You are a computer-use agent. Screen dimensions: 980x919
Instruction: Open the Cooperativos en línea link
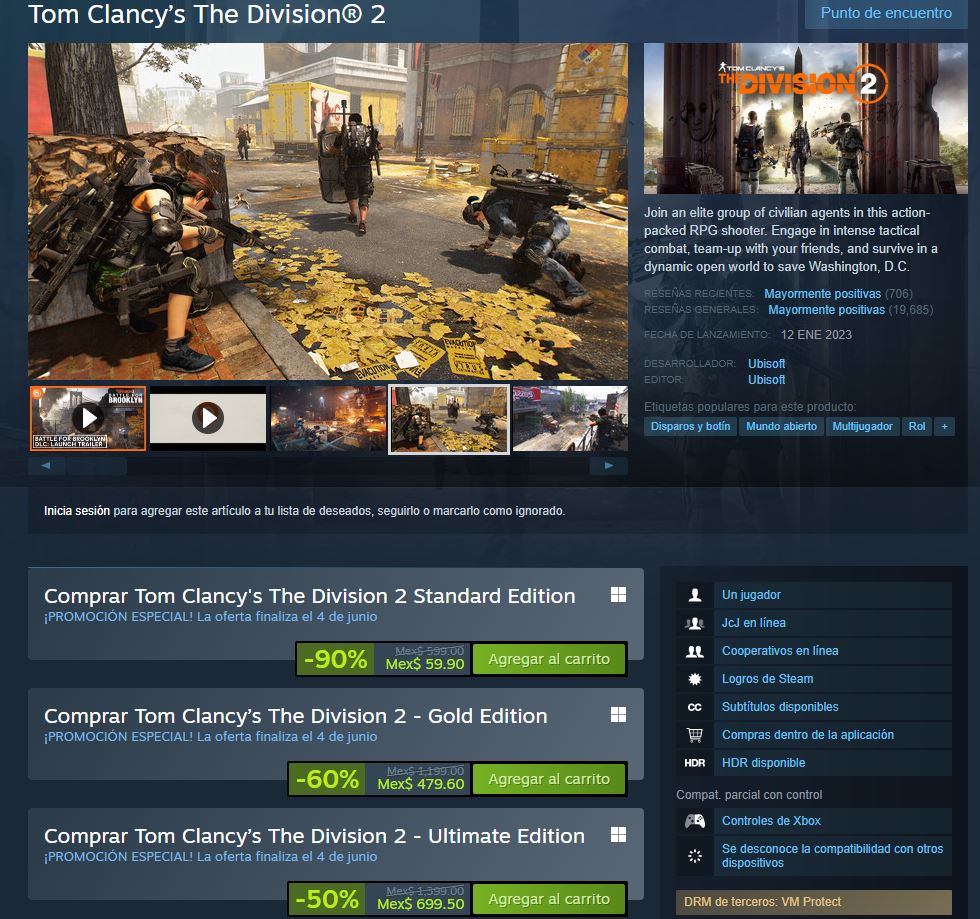click(x=780, y=651)
